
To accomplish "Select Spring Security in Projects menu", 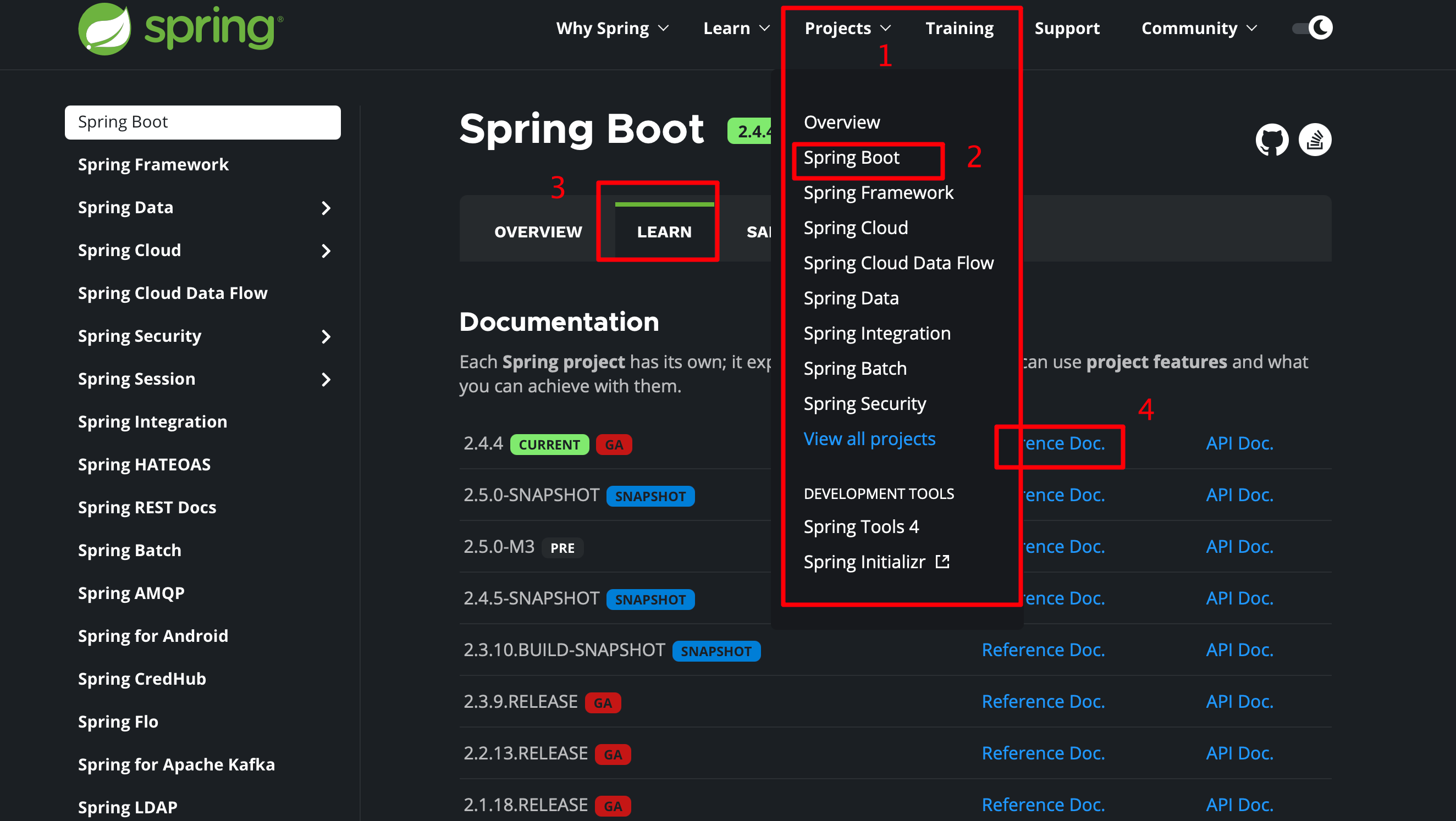I will (865, 403).
